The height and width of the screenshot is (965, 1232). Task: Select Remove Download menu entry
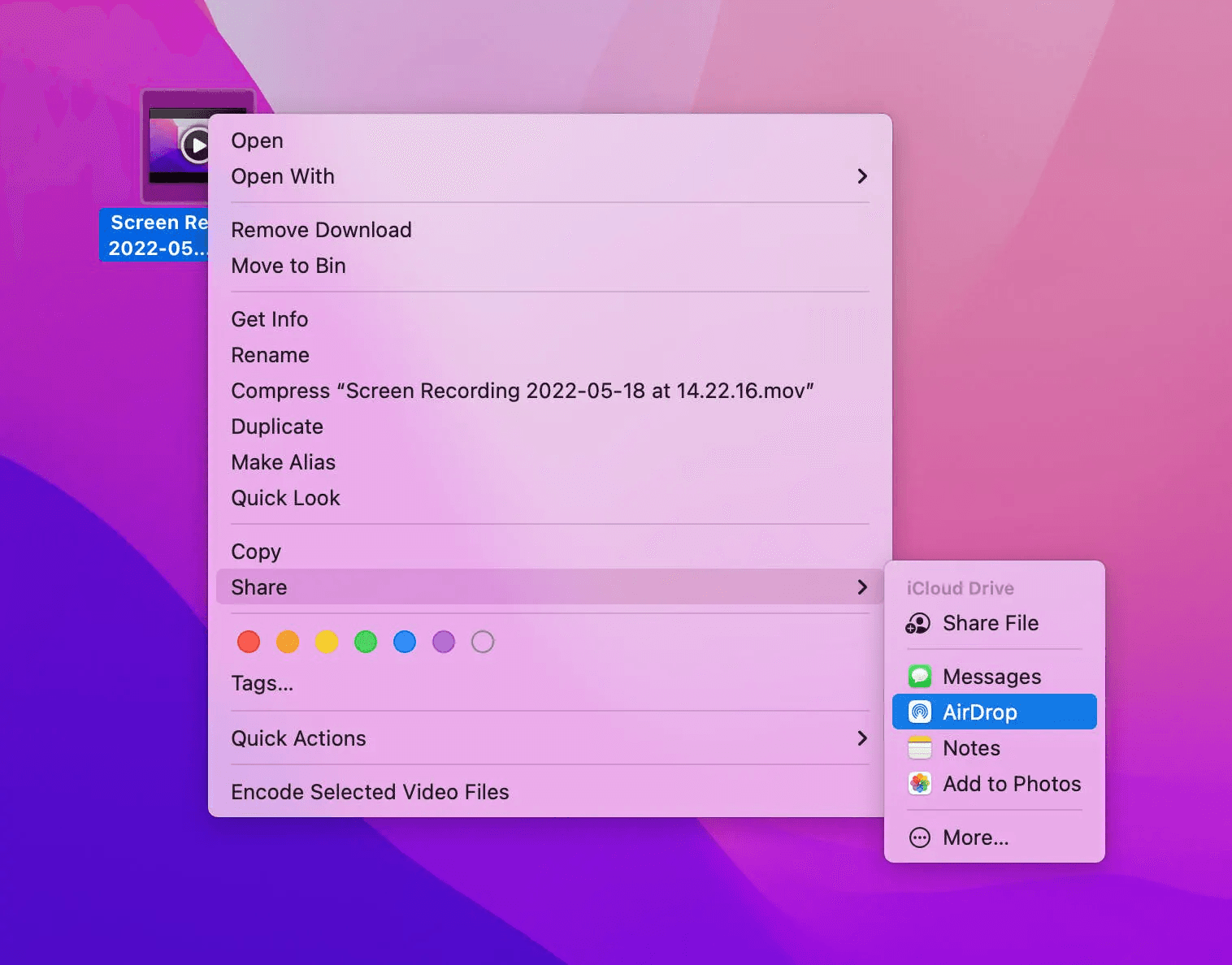(x=550, y=230)
